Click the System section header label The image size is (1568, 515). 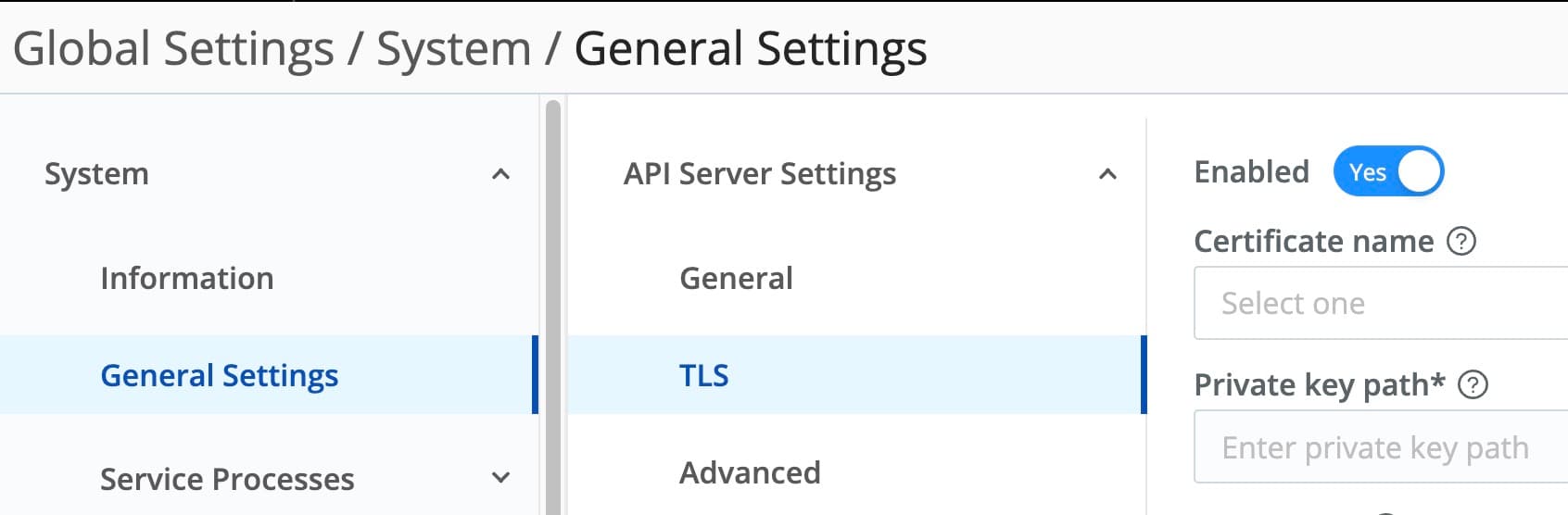96,174
